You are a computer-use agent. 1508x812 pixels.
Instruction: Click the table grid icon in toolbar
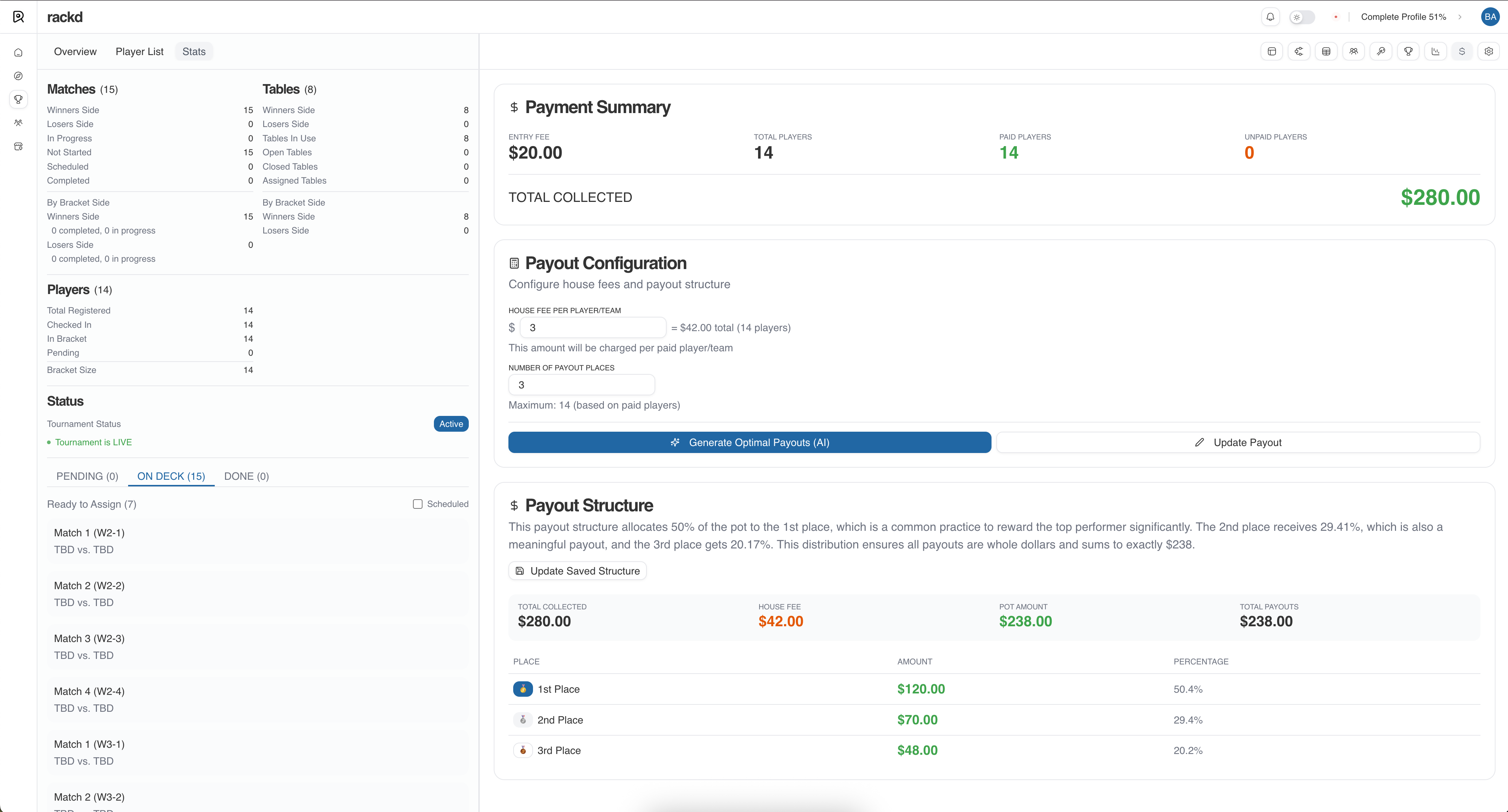point(1326,51)
